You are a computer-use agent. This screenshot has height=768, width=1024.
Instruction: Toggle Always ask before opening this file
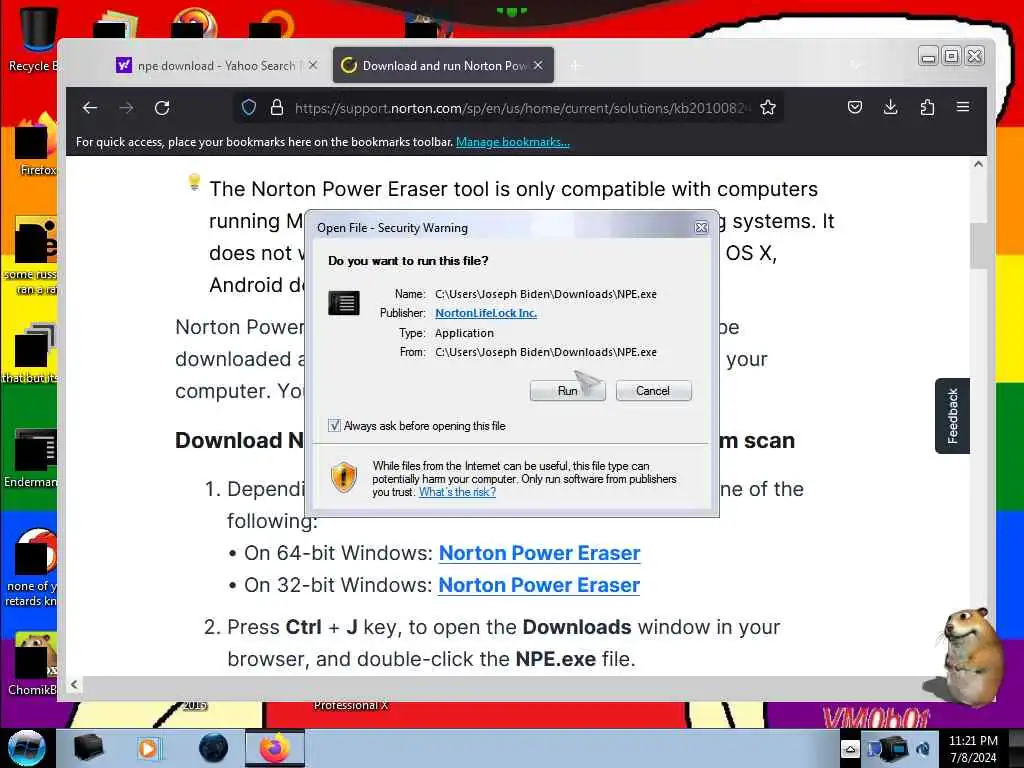click(x=334, y=426)
